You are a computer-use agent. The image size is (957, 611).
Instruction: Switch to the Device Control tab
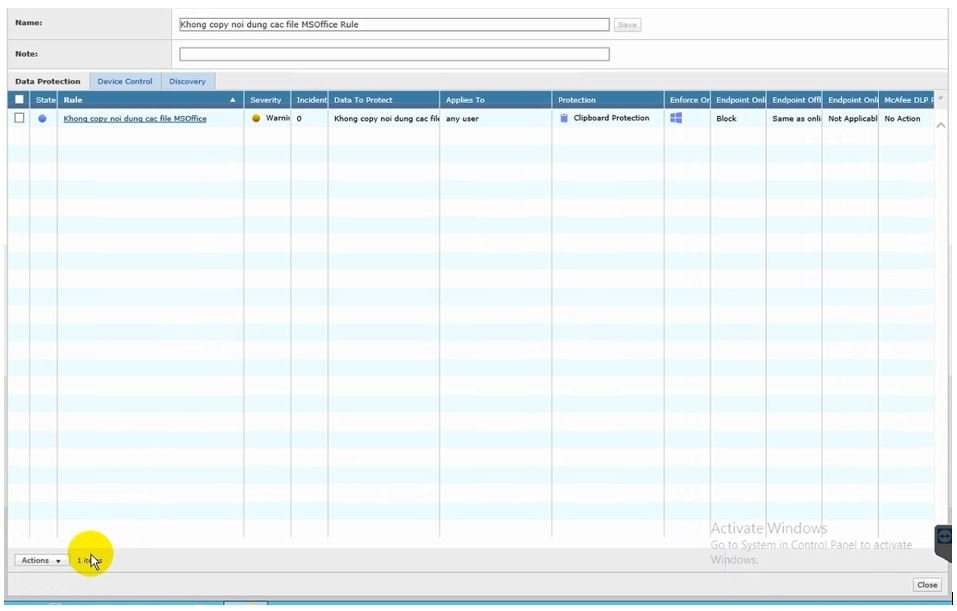click(x=125, y=81)
